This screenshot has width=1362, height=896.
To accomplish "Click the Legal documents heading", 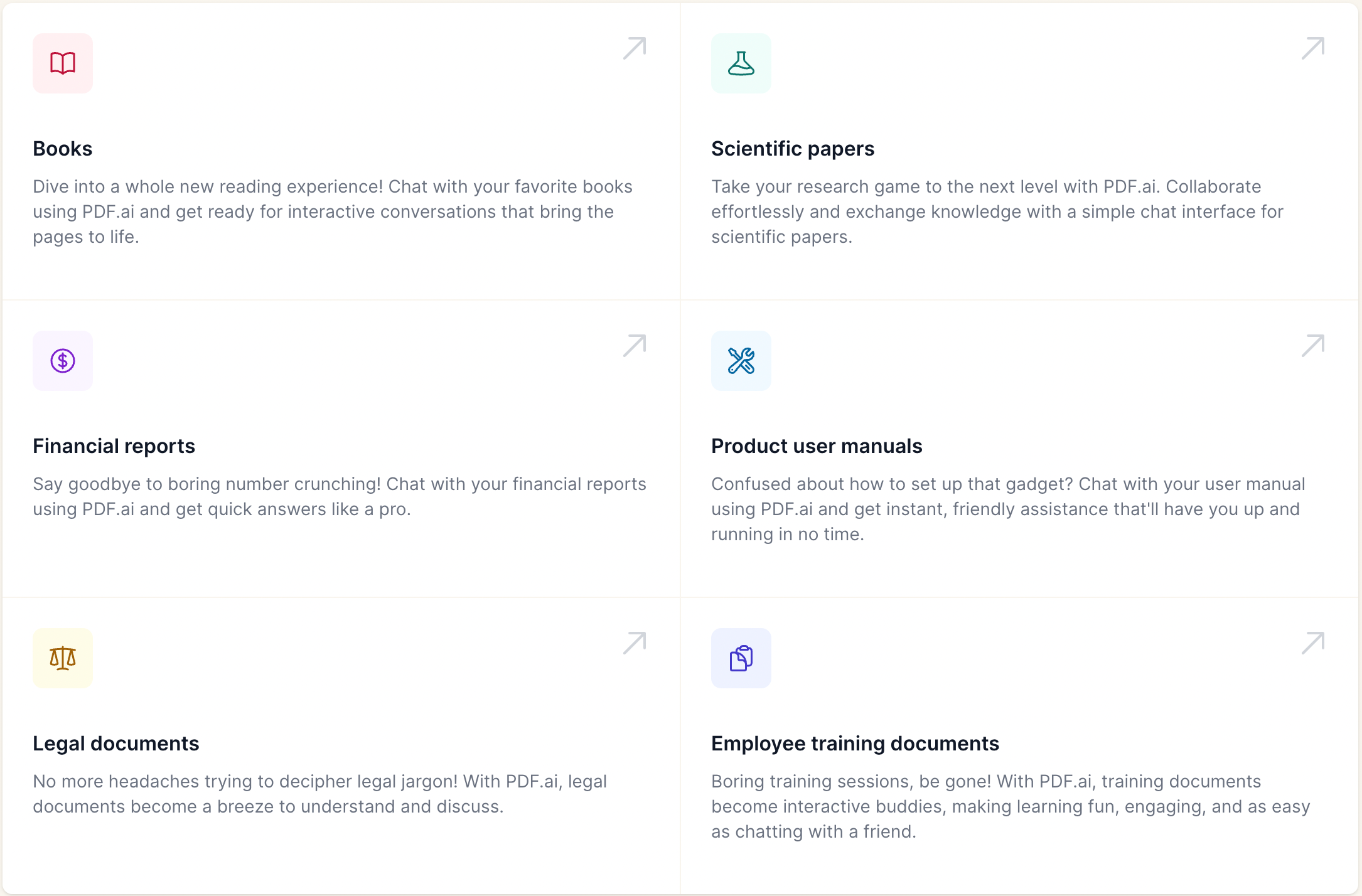I will click(115, 744).
